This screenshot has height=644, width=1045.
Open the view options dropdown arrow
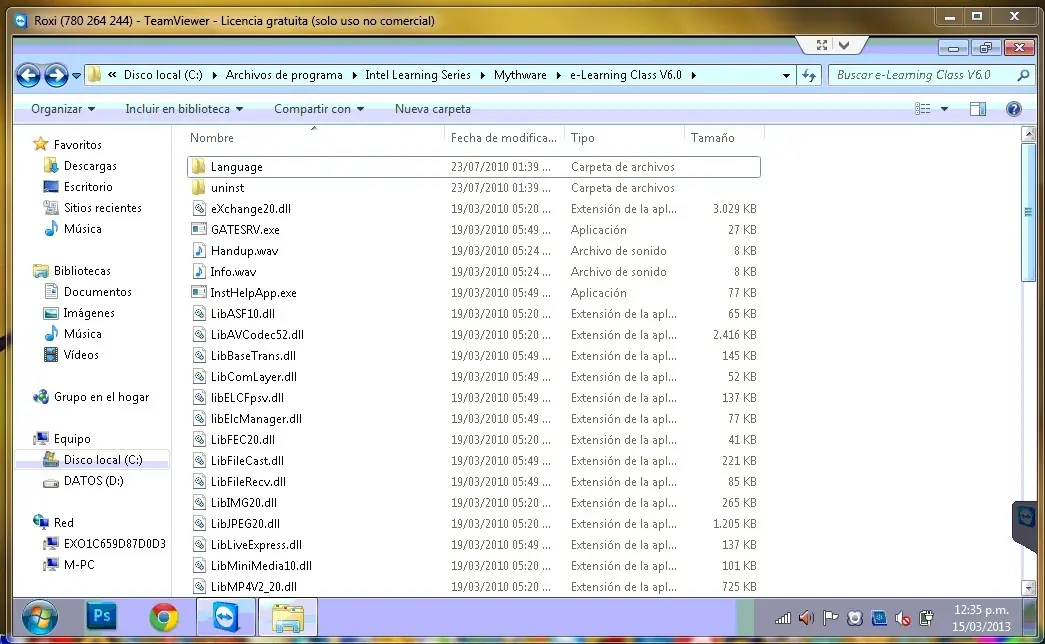[944, 109]
